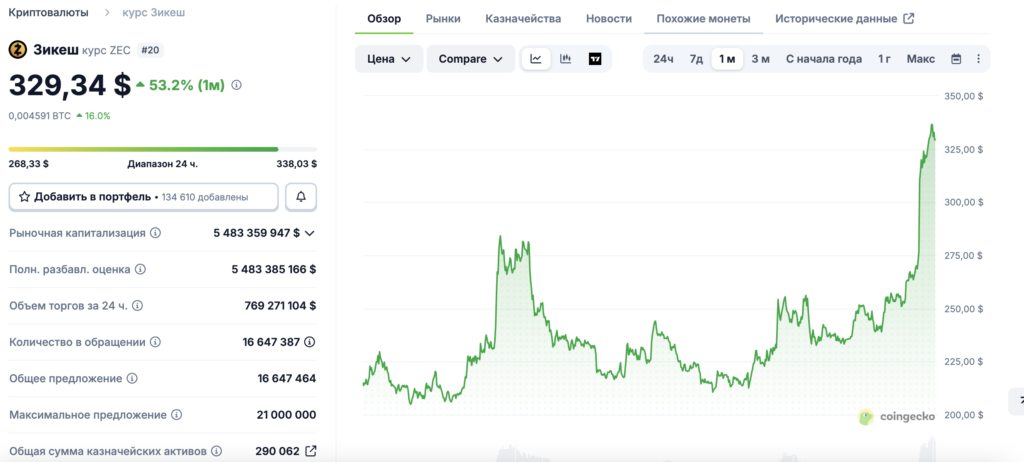Expand market capitalization value chevron
This screenshot has height=462, width=1024.
(309, 233)
